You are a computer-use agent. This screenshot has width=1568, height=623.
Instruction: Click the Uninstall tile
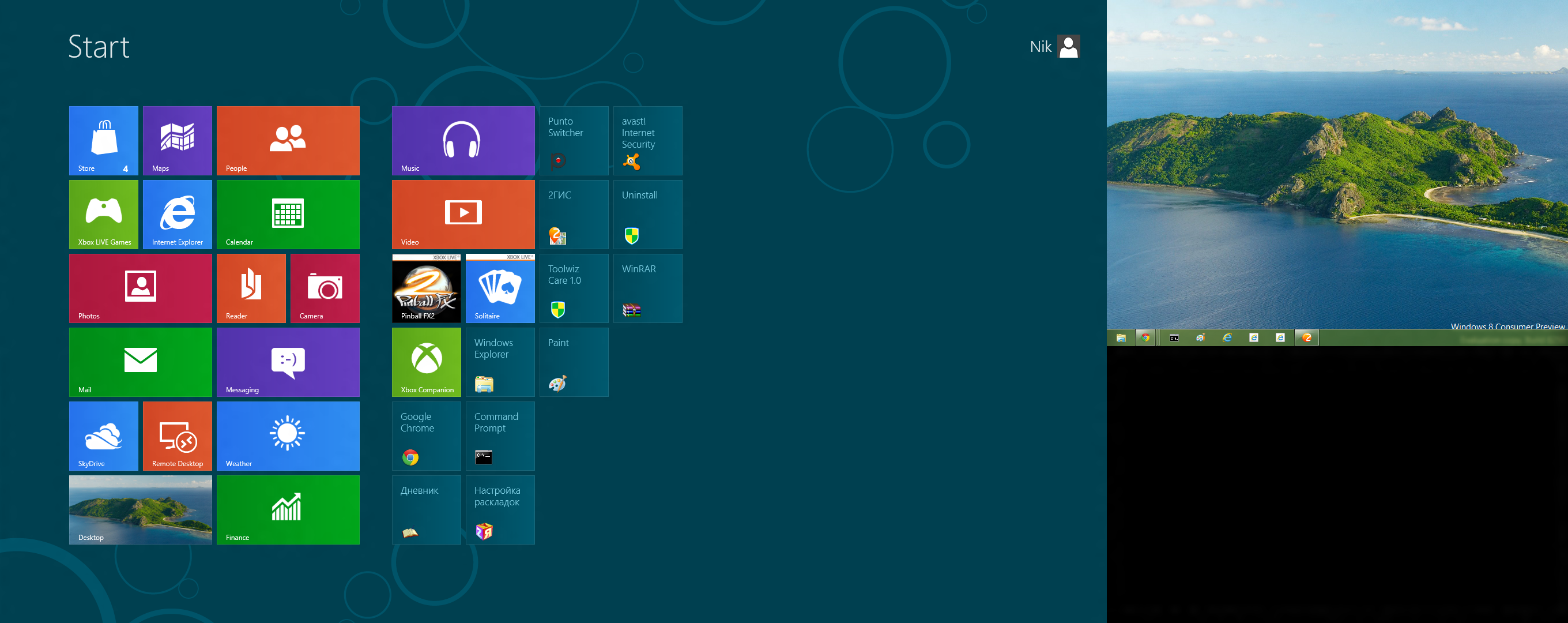tap(647, 215)
